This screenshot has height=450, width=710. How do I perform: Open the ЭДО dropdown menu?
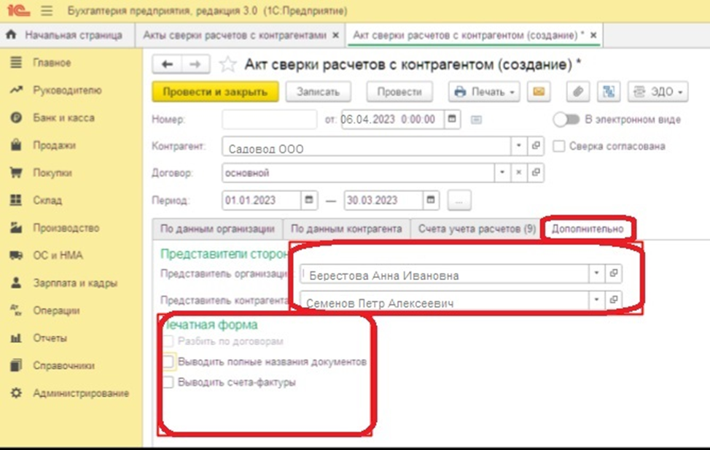tap(658, 92)
